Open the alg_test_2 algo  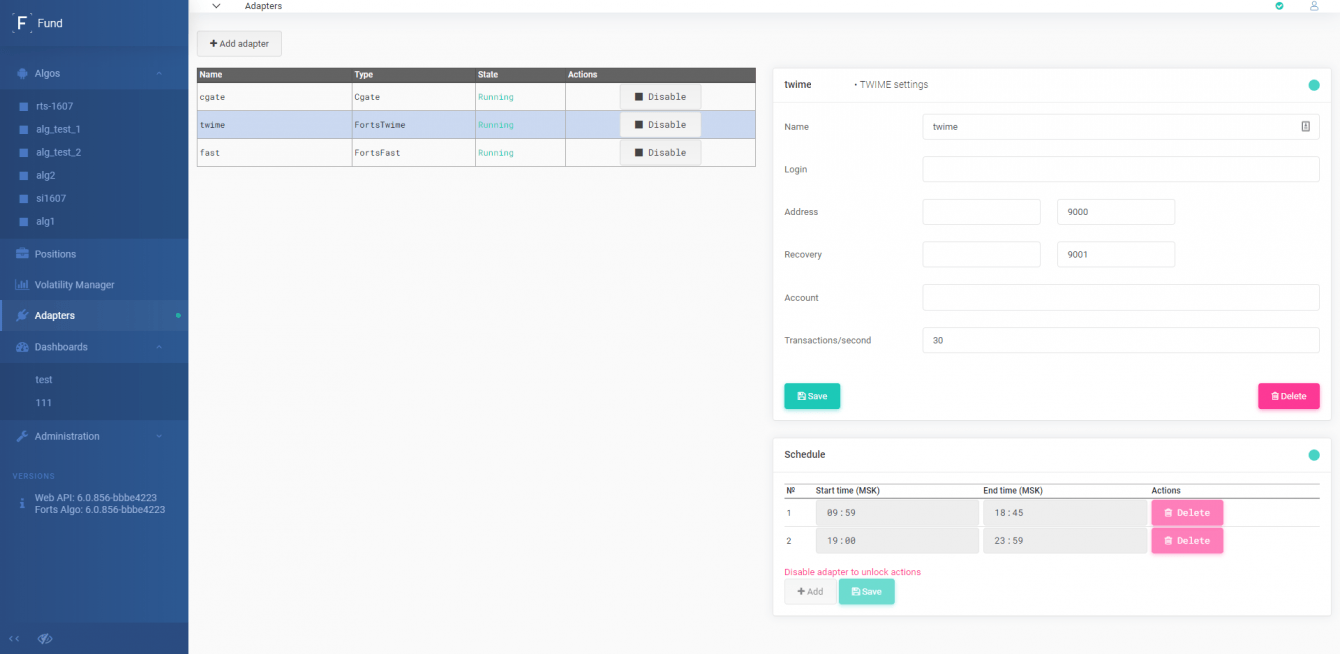coord(58,152)
